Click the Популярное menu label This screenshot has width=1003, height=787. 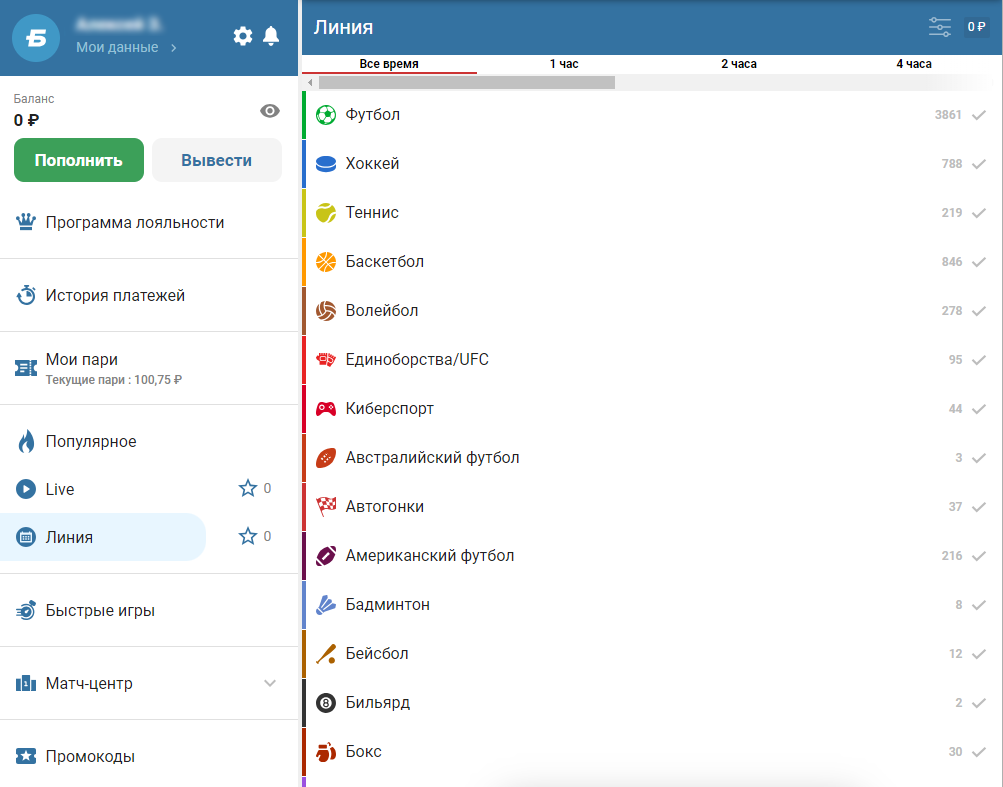91,441
